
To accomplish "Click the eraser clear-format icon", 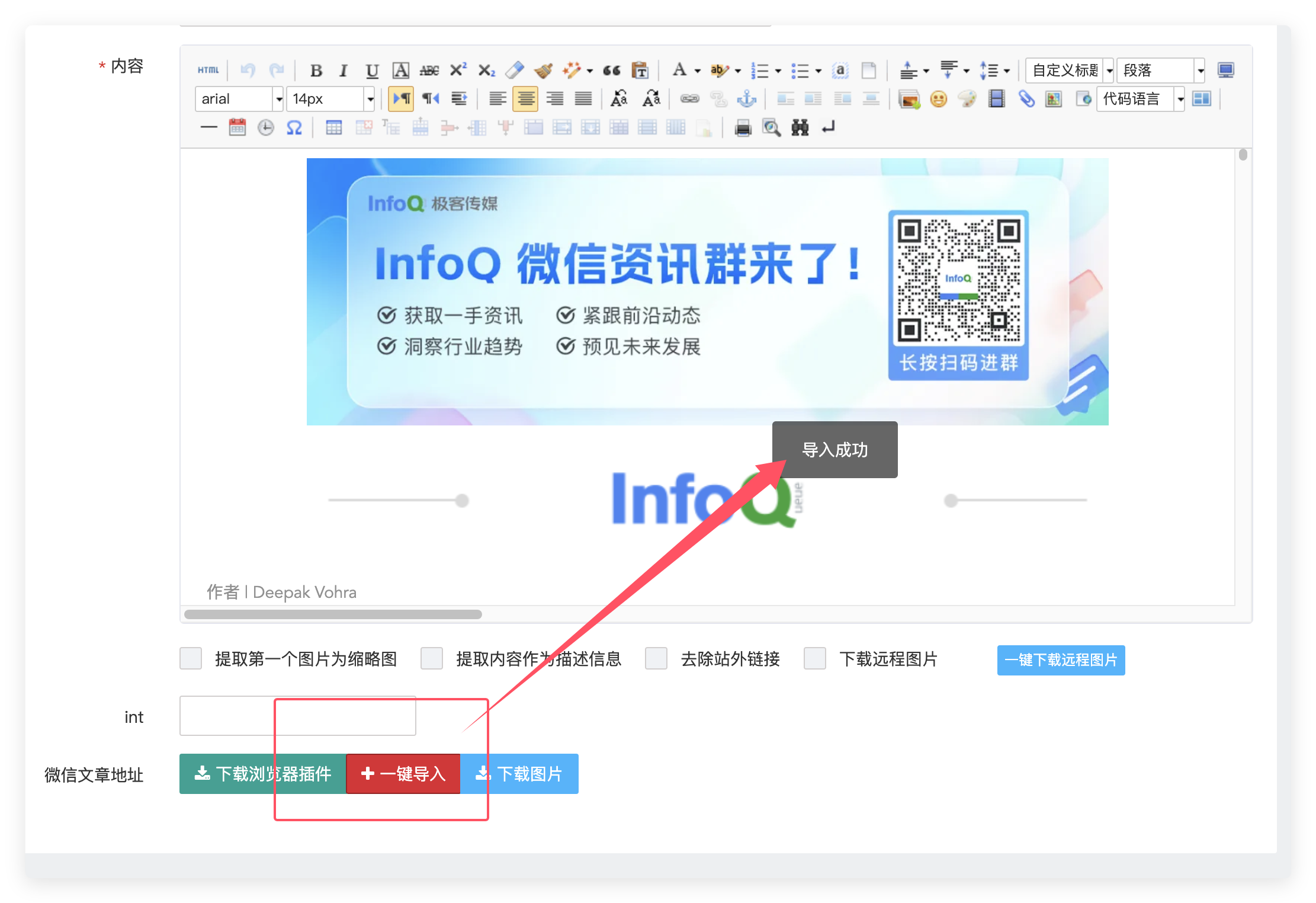I will click(515, 71).
